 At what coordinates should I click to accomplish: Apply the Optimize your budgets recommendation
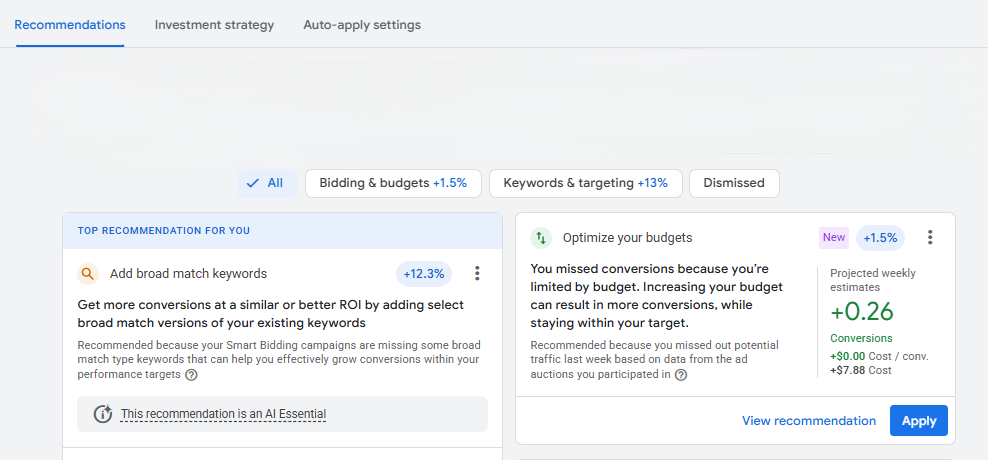click(919, 421)
